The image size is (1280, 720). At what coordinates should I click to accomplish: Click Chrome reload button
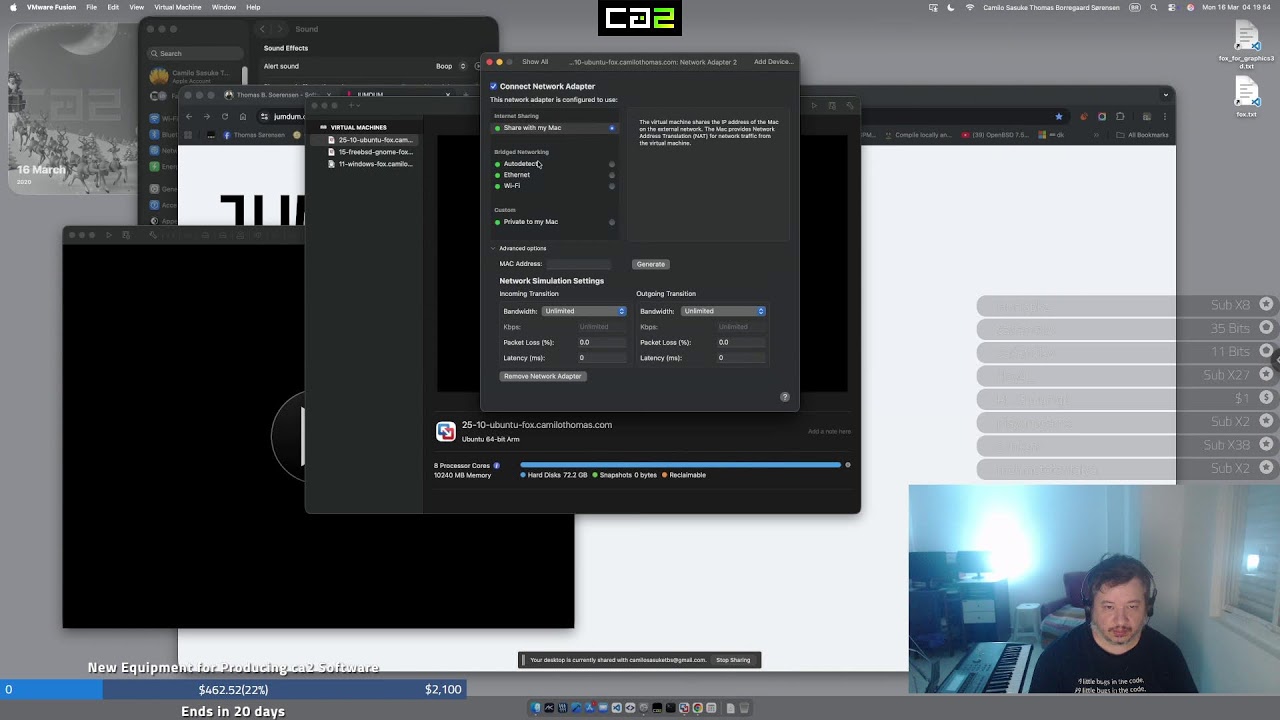click(x=225, y=116)
